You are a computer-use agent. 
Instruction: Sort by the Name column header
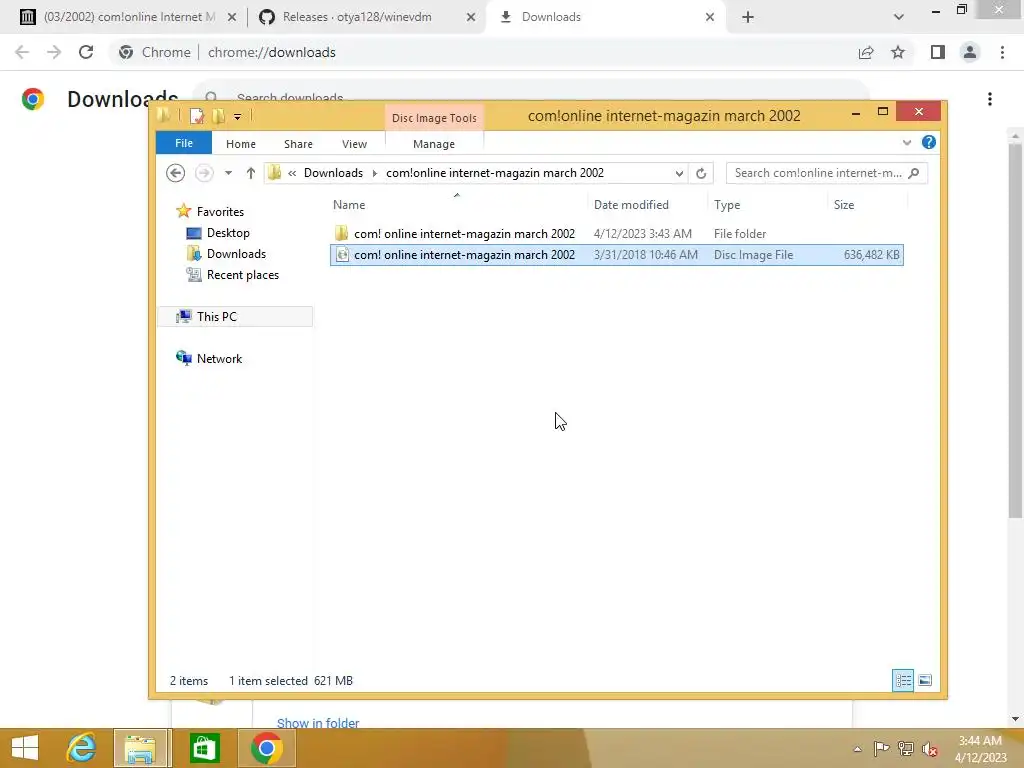349,205
